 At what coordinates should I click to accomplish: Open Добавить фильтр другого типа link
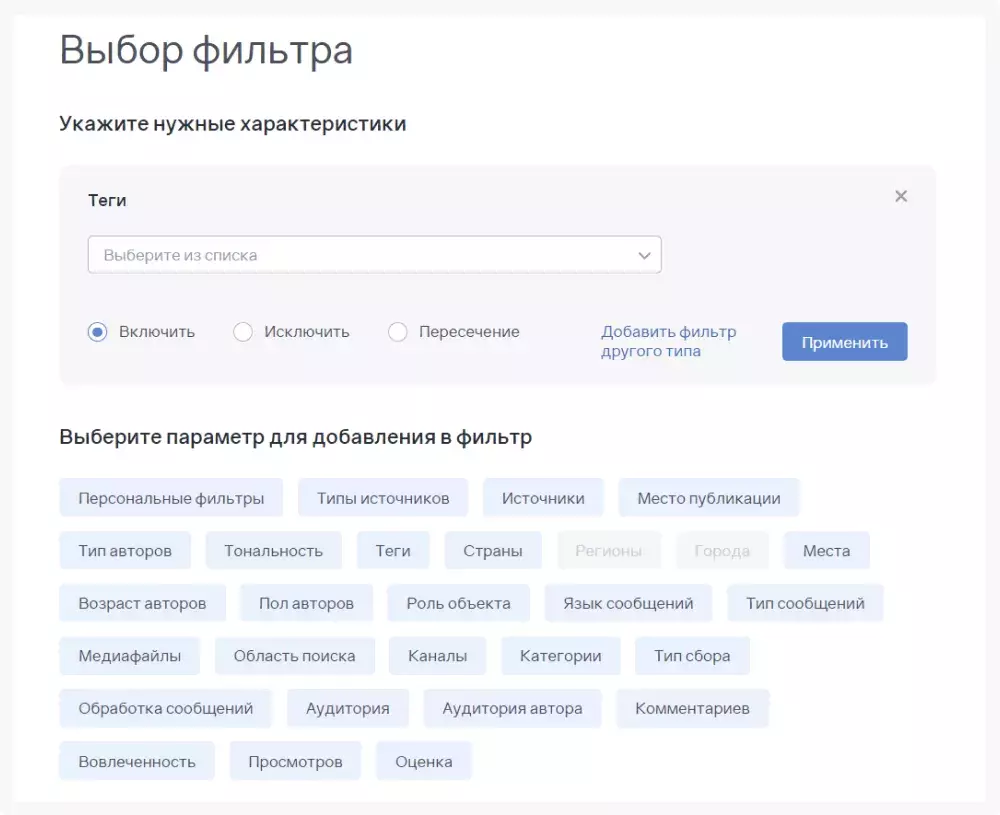[667, 341]
